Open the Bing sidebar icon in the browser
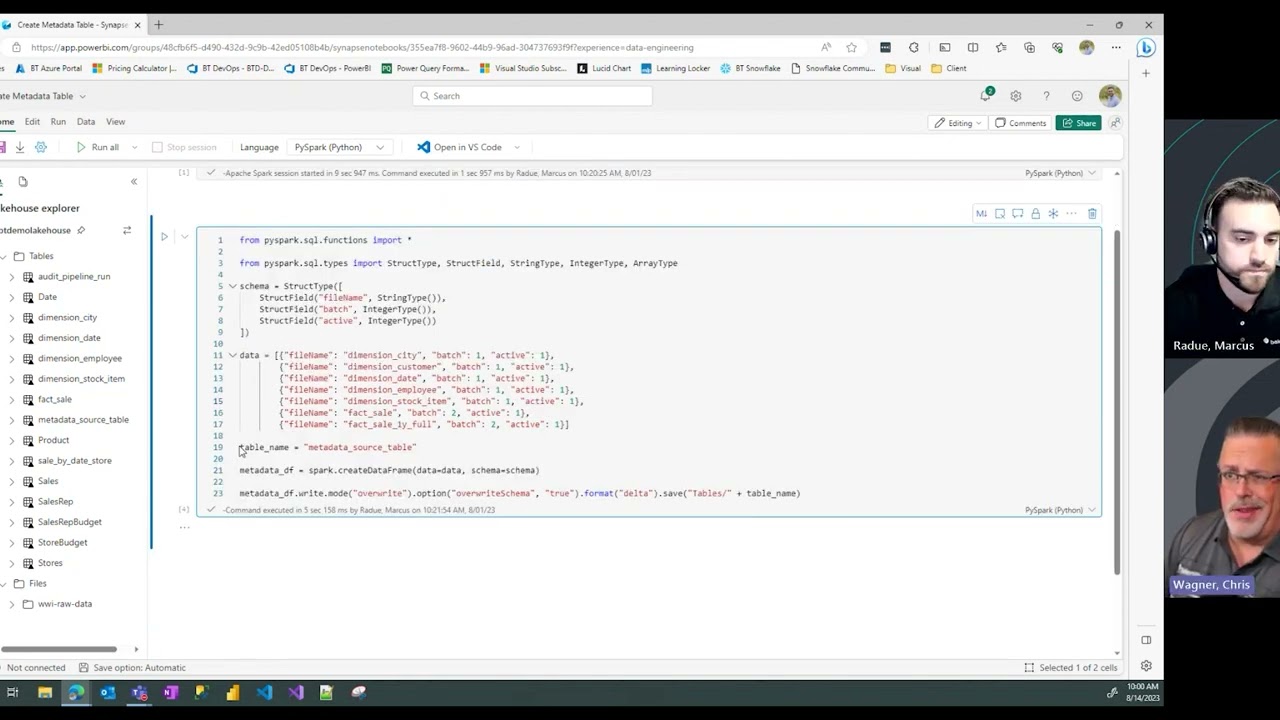Image resolution: width=1280 pixels, height=720 pixels. (x=1146, y=47)
